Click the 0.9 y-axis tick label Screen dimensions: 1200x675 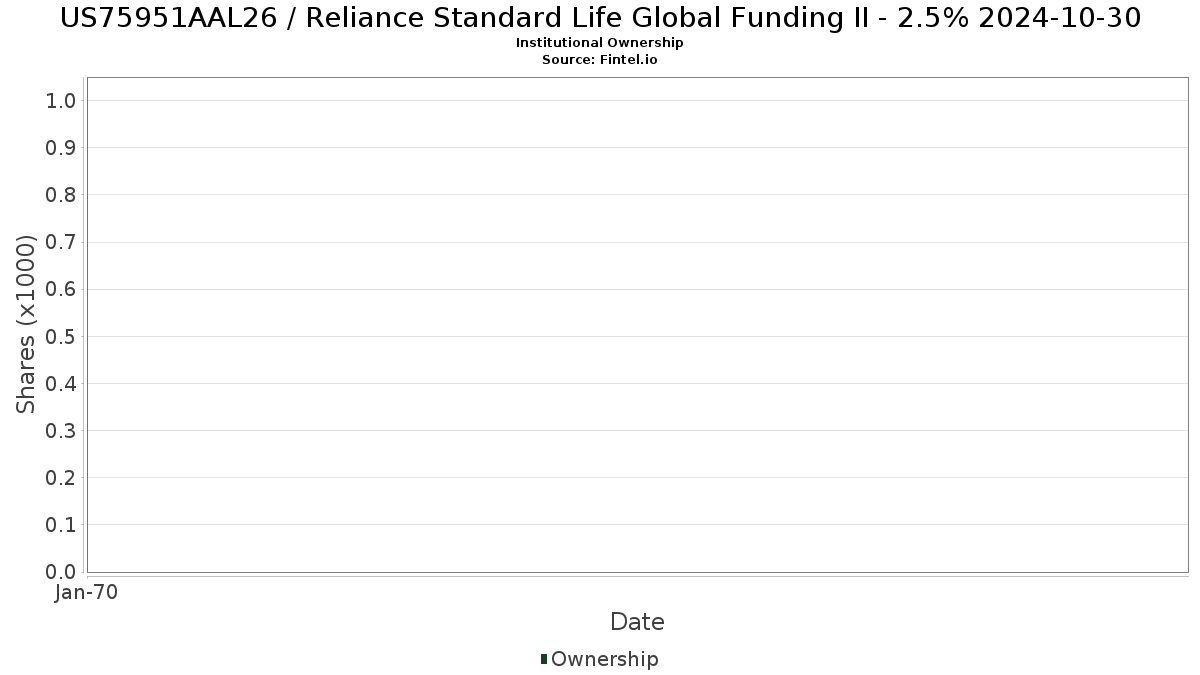point(61,148)
